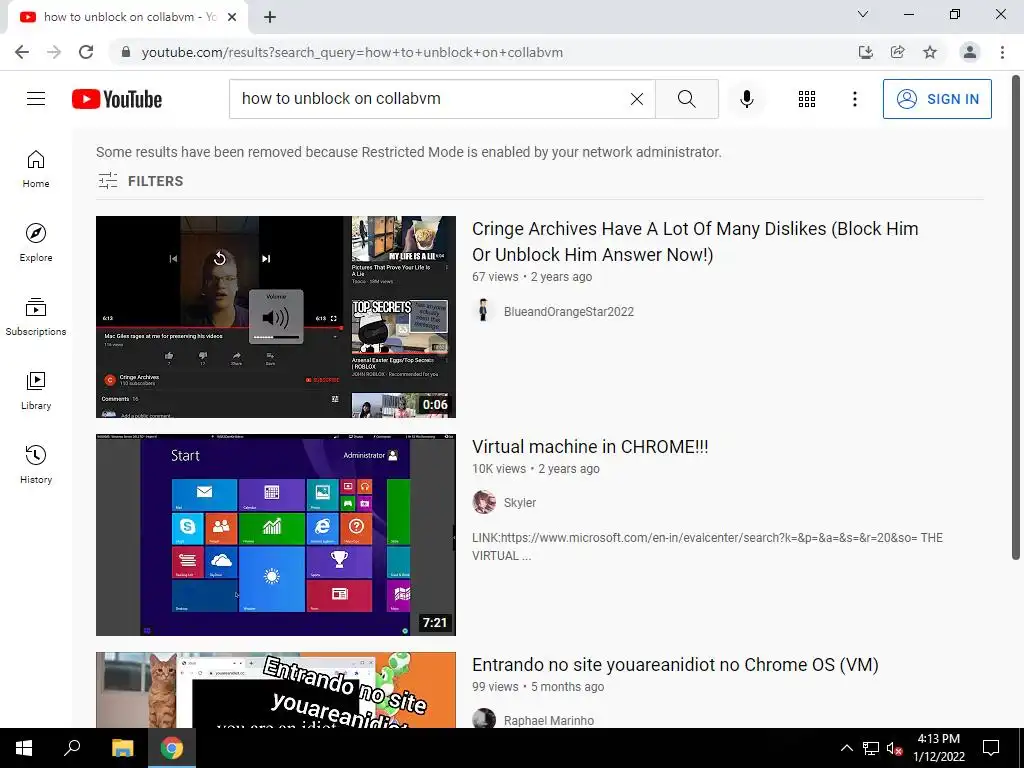
Task: Click the Cringe Archives video thumbnail
Action: pos(276,317)
